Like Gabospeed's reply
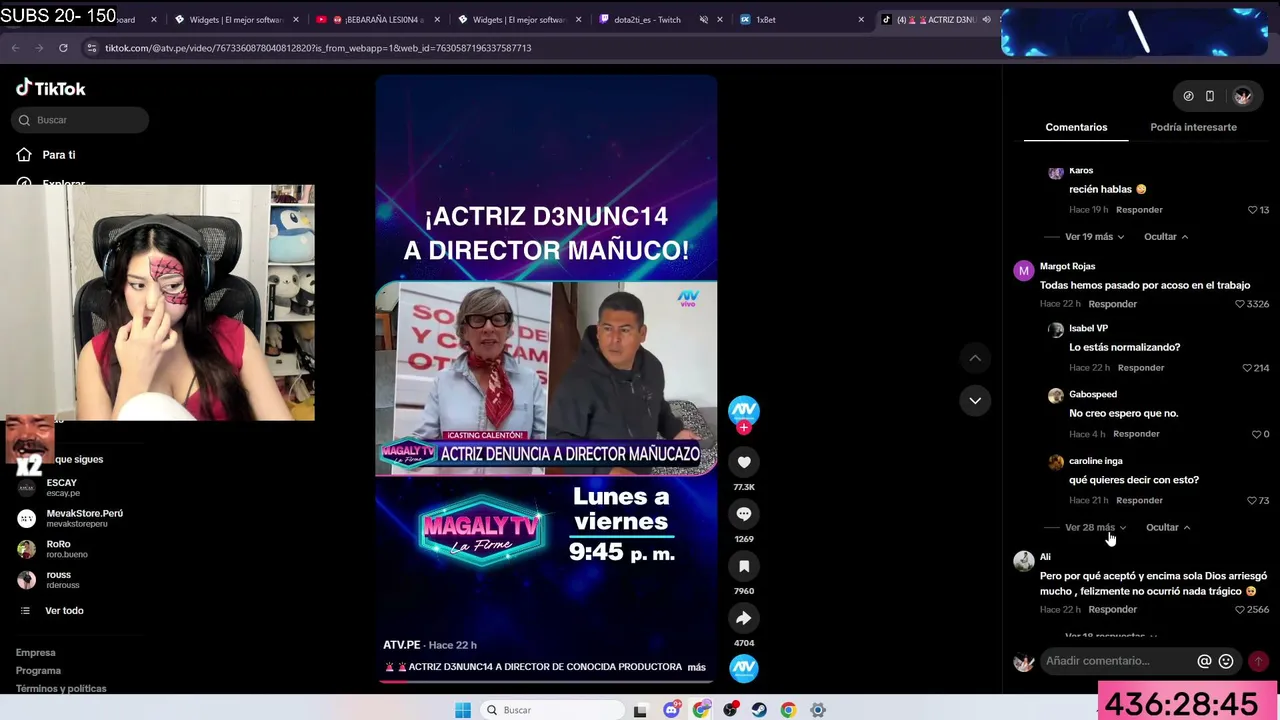Image resolution: width=1280 pixels, height=720 pixels. 1256,434
